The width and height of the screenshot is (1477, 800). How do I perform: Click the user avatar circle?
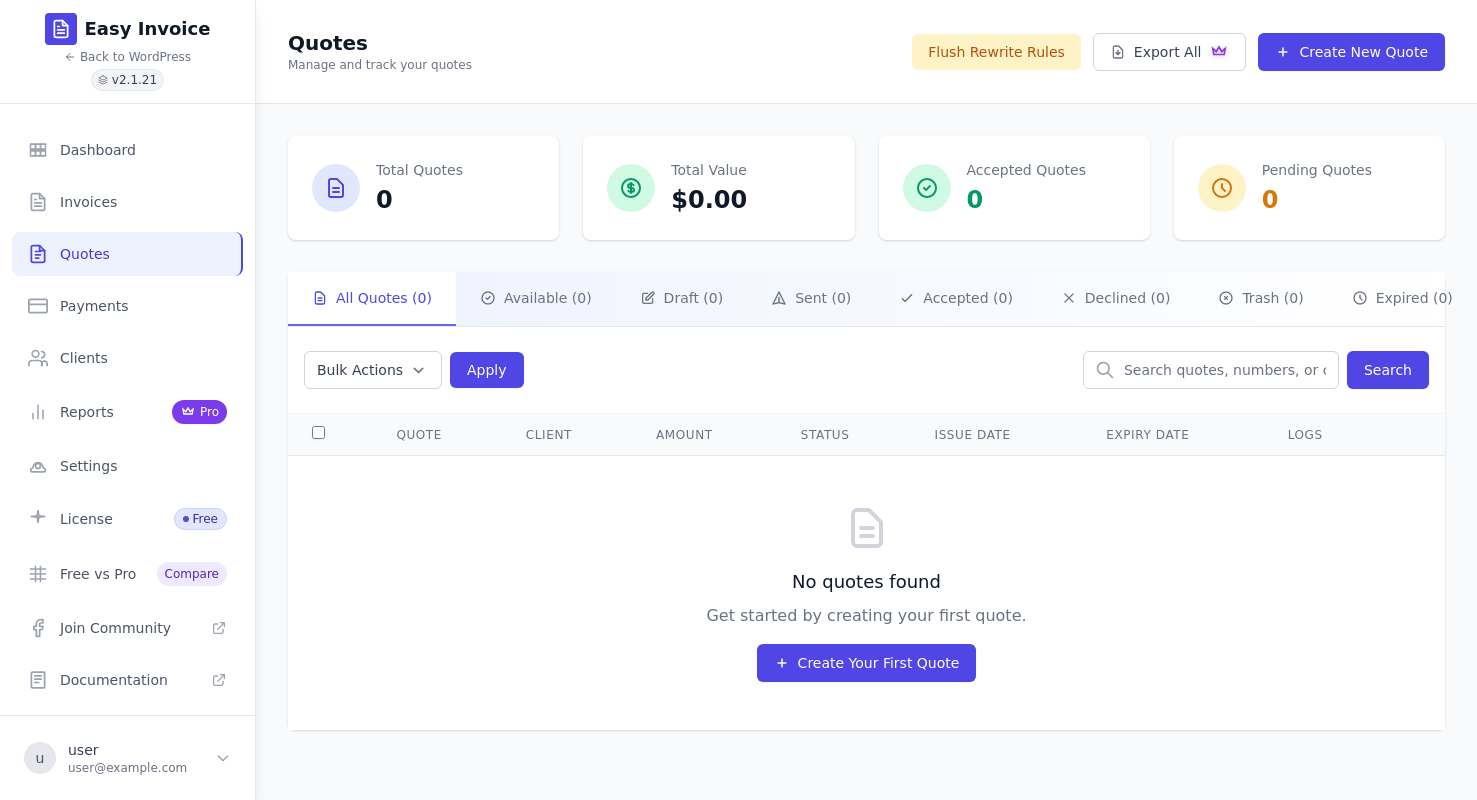tap(40, 758)
